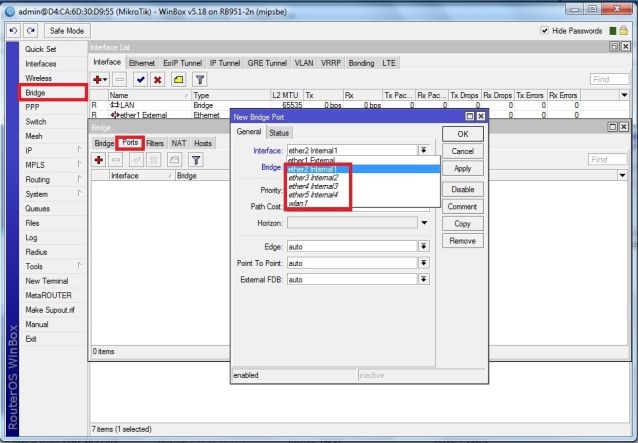Sort Bridge ports by Interface column header

tap(141, 176)
